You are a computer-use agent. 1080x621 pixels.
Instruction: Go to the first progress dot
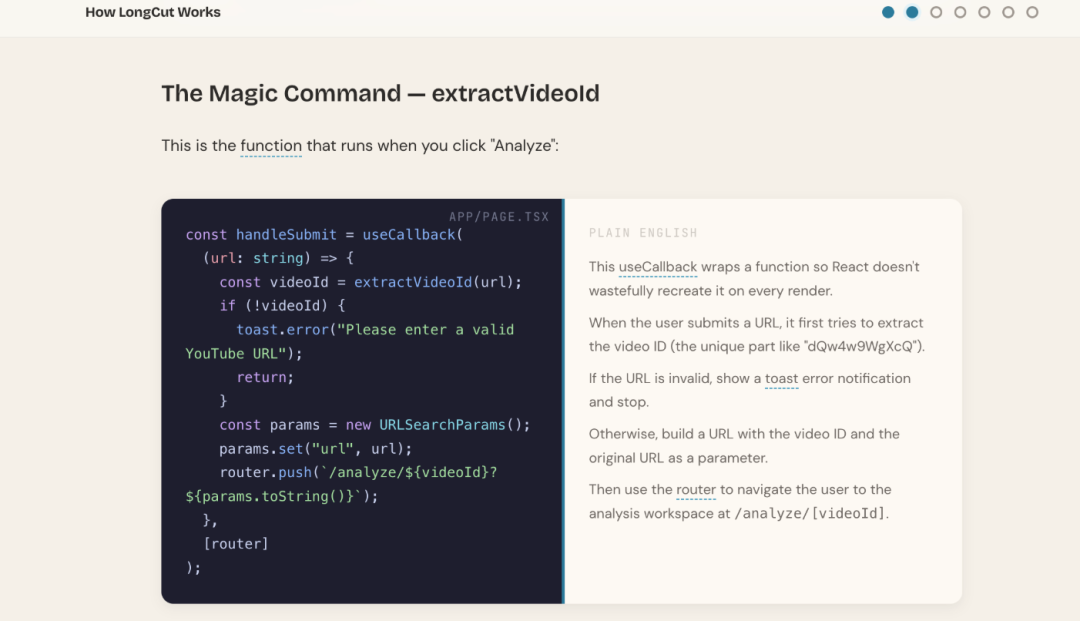888,12
